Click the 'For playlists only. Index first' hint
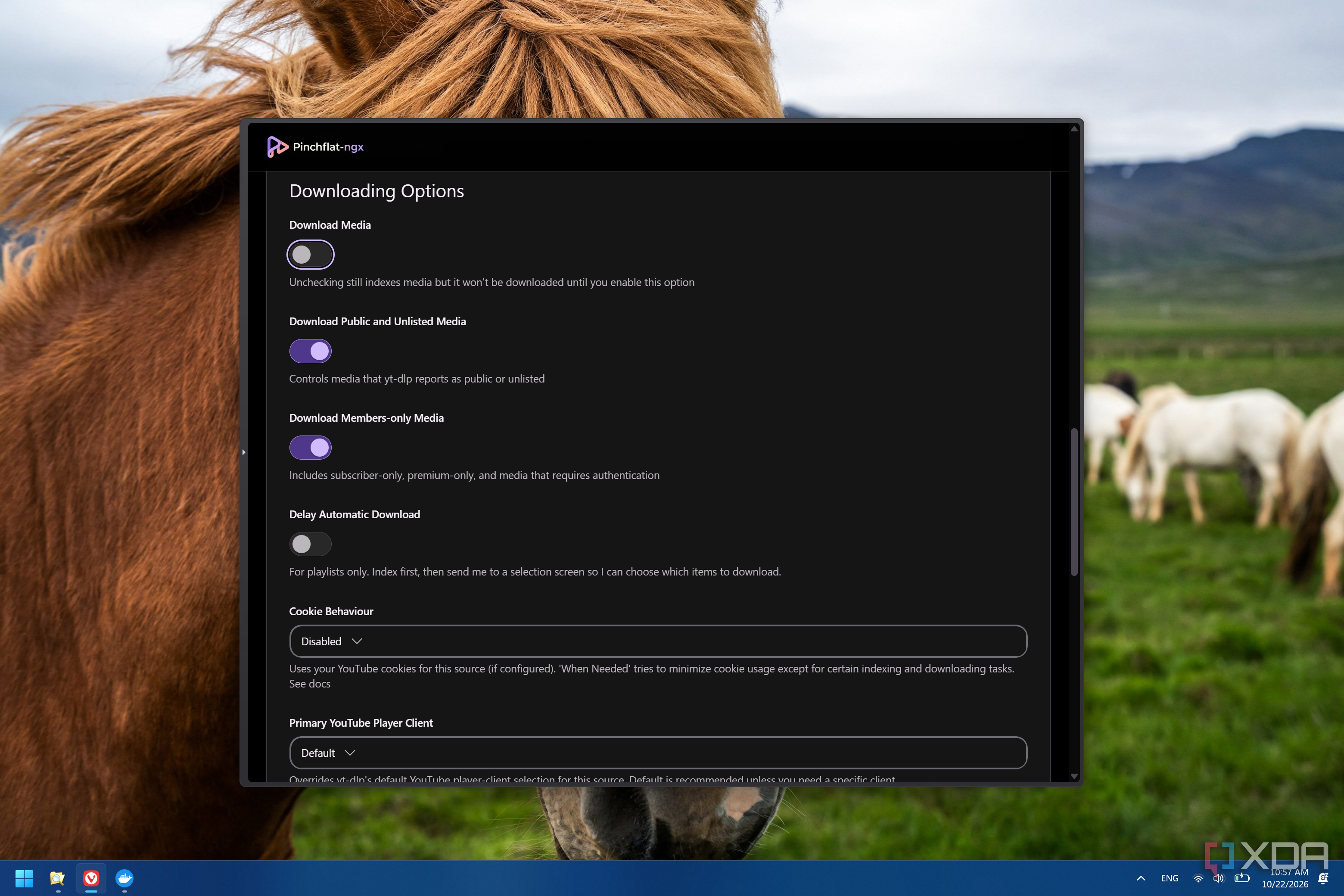Viewport: 1344px width, 896px height. tap(535, 572)
